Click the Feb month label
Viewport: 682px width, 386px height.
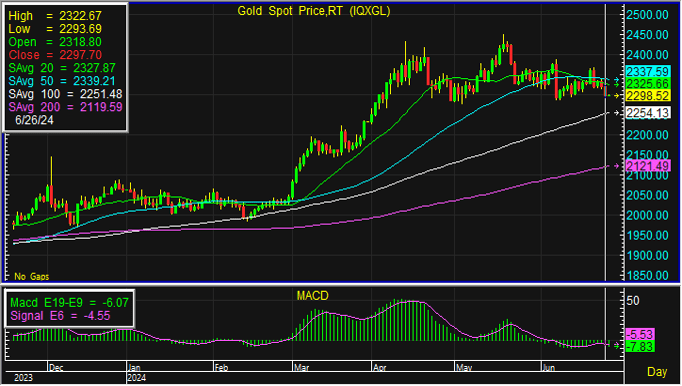[221, 368]
